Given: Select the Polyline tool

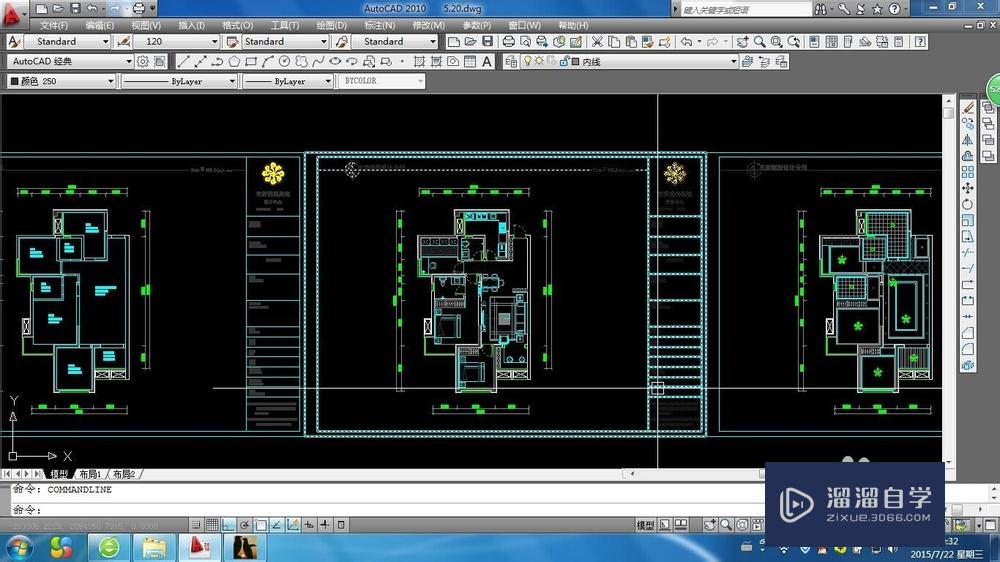Looking at the screenshot, I should click(217, 61).
